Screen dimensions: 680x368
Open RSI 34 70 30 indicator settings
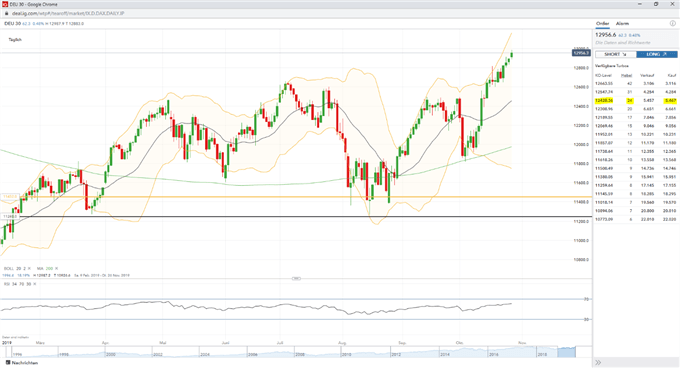coord(17,284)
